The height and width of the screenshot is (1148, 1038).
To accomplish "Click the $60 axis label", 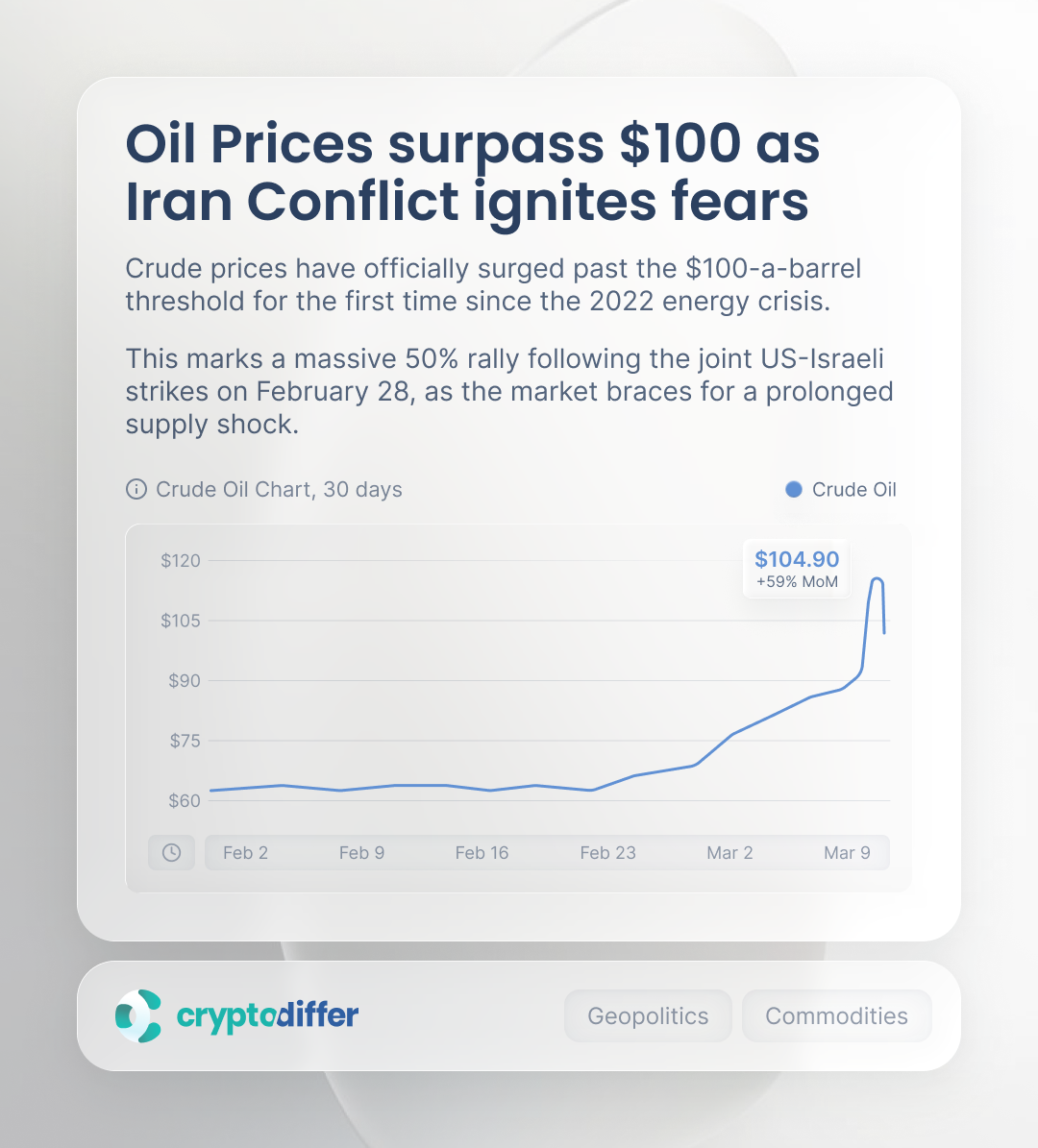I will (x=185, y=800).
